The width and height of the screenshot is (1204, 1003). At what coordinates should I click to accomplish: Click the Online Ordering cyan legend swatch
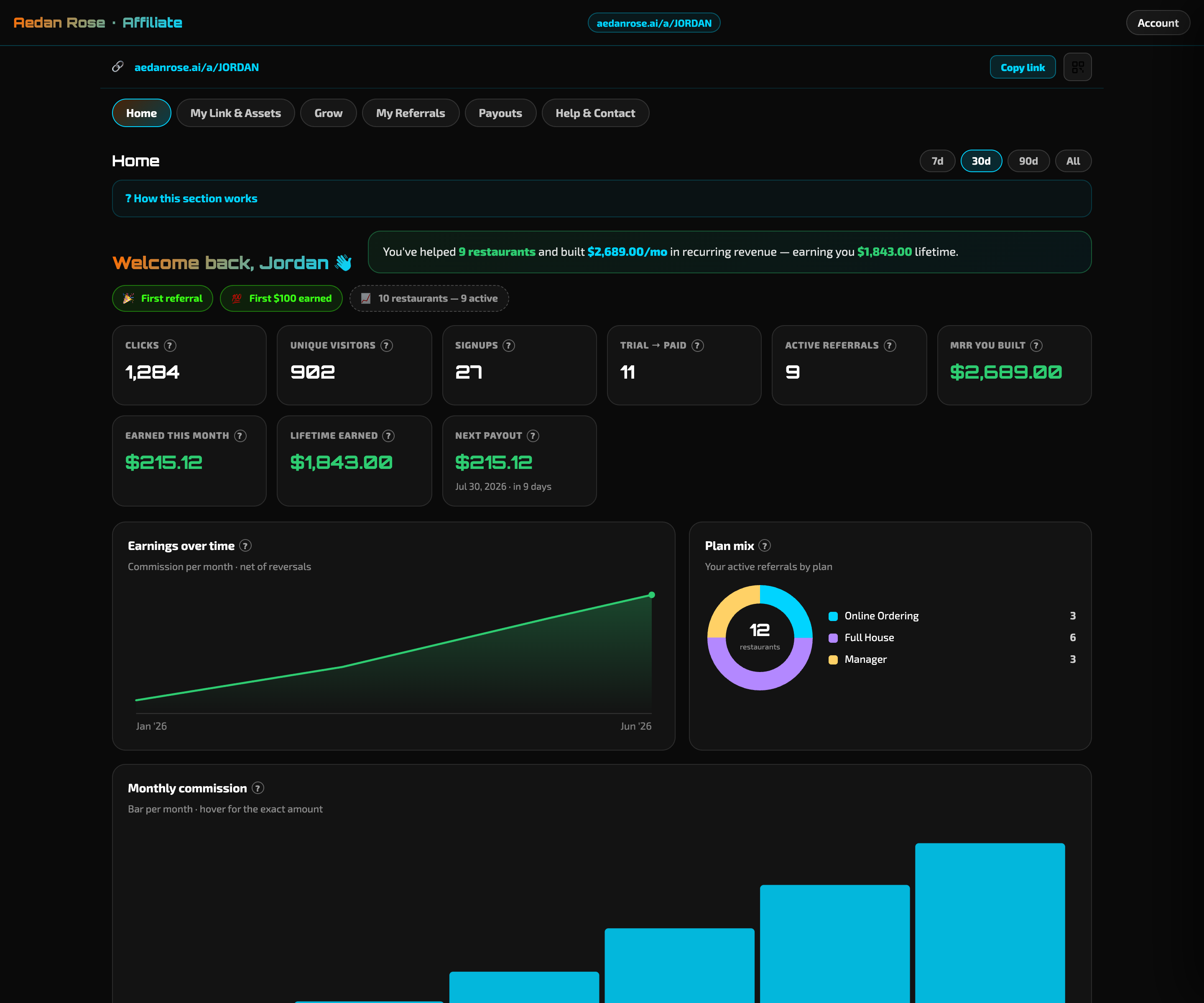click(x=833, y=616)
